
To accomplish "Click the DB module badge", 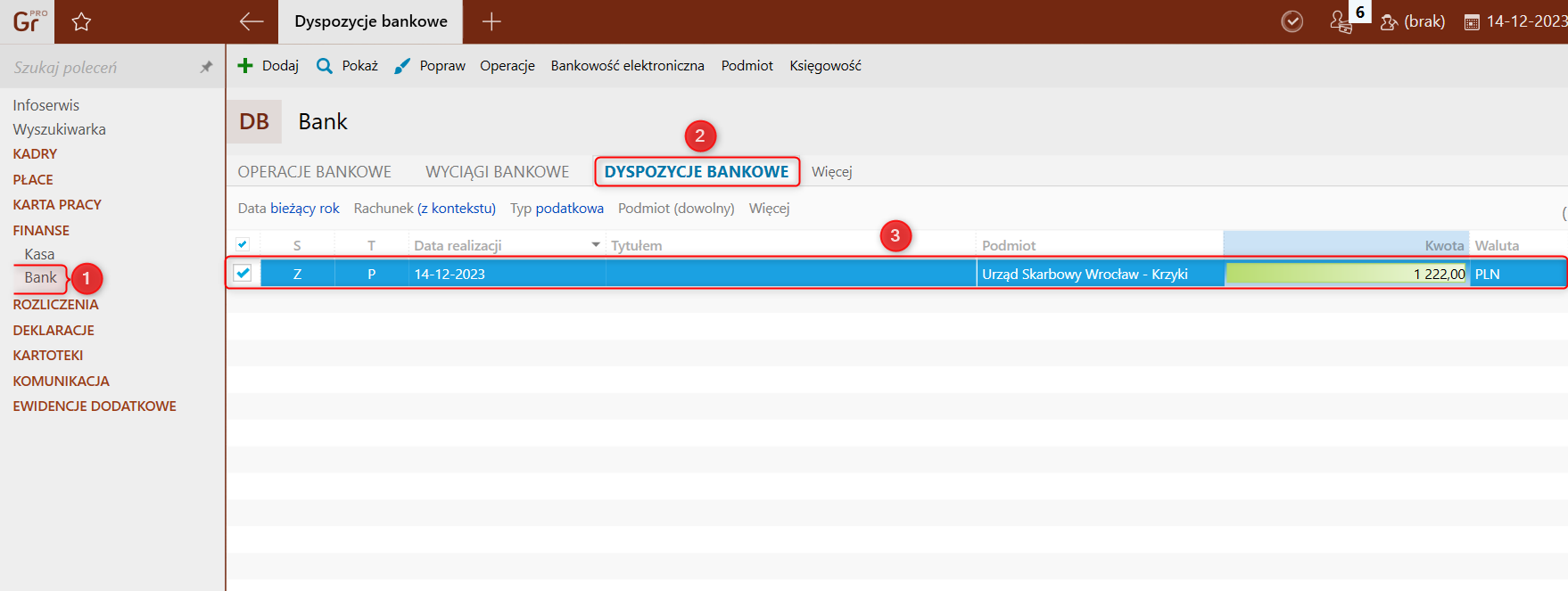I will click(x=254, y=122).
